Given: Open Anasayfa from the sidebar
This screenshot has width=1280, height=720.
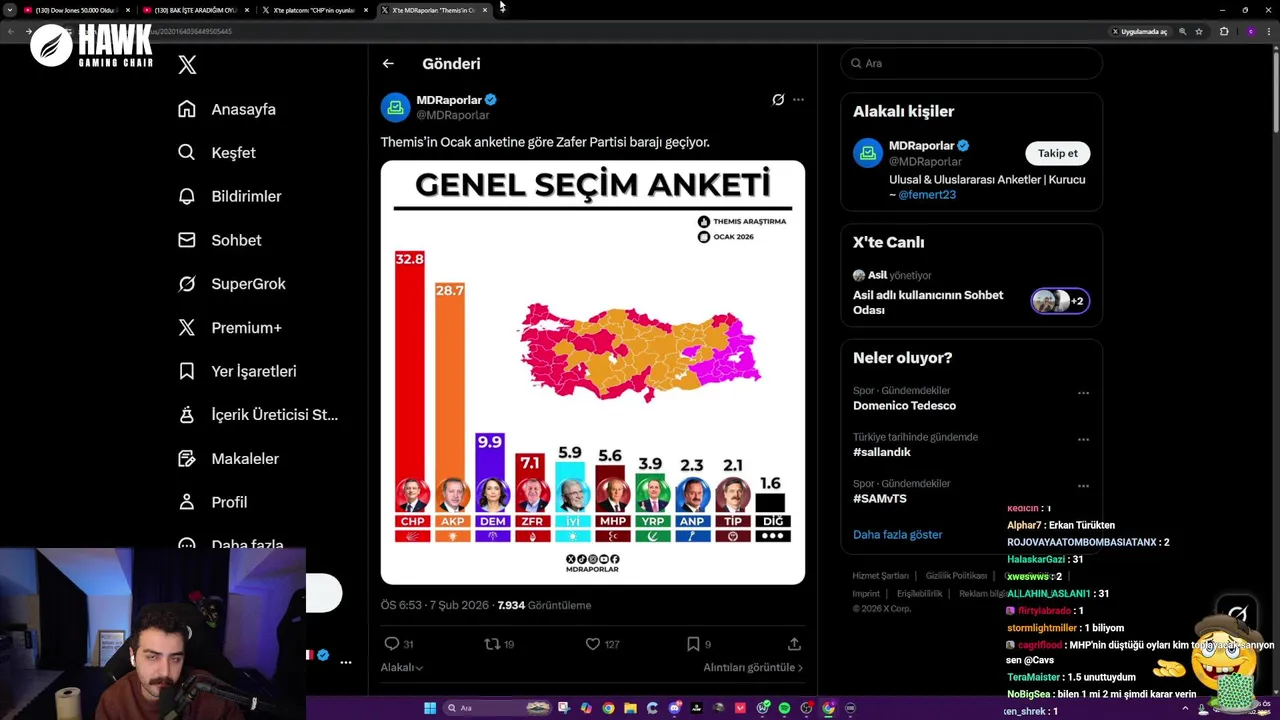Looking at the screenshot, I should coord(227,109).
